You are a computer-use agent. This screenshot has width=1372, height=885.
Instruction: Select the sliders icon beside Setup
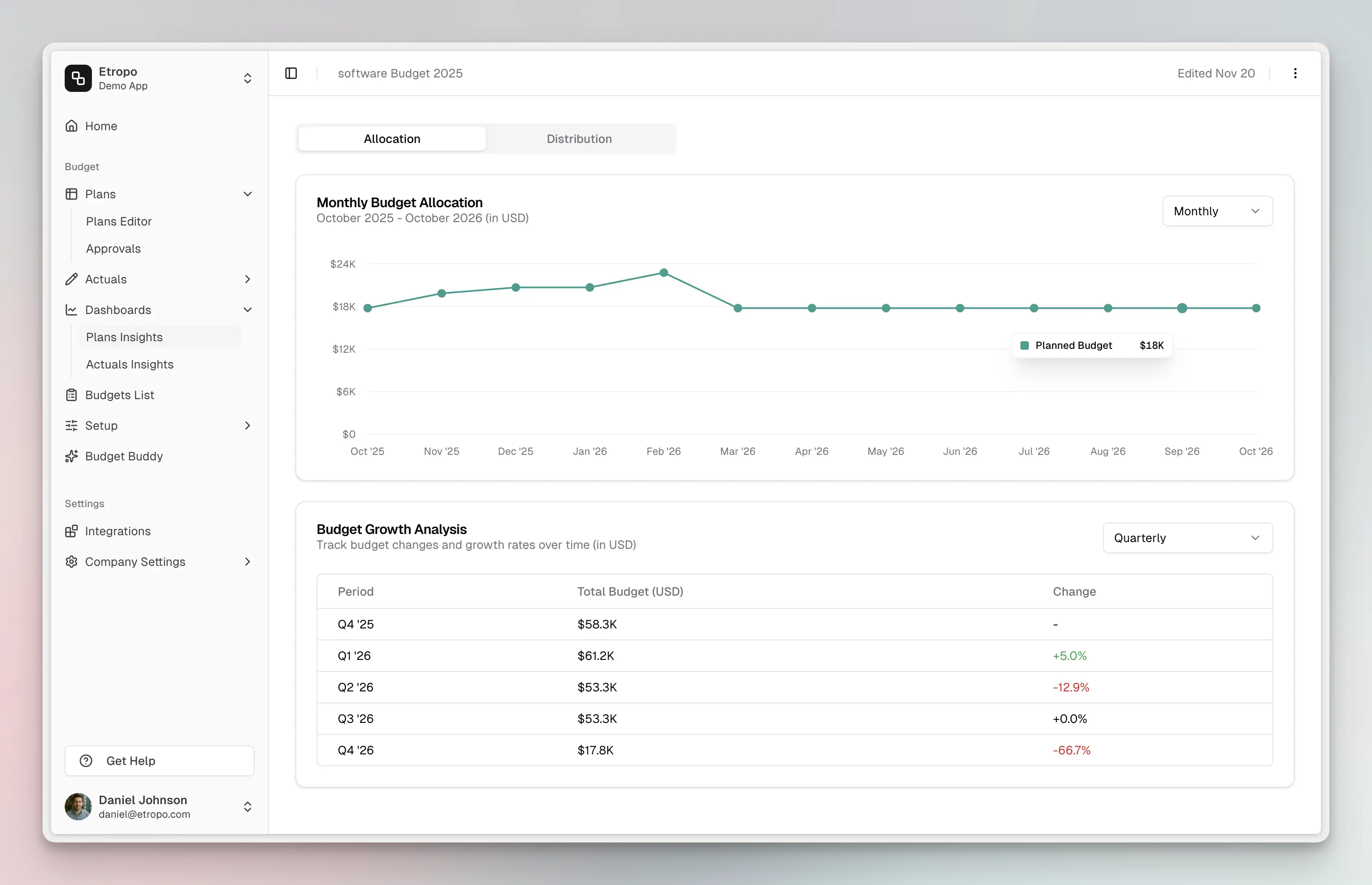(71, 425)
